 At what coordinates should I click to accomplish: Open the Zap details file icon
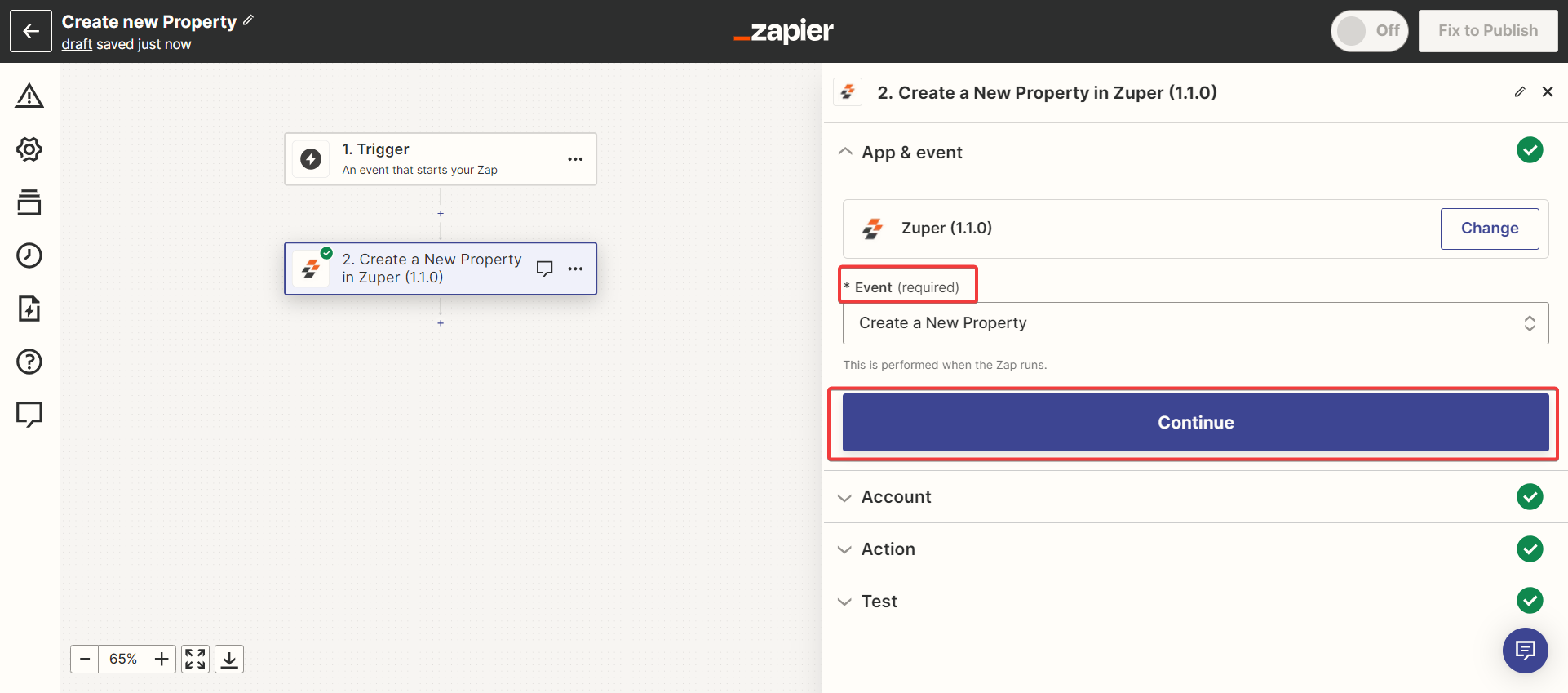tap(29, 309)
